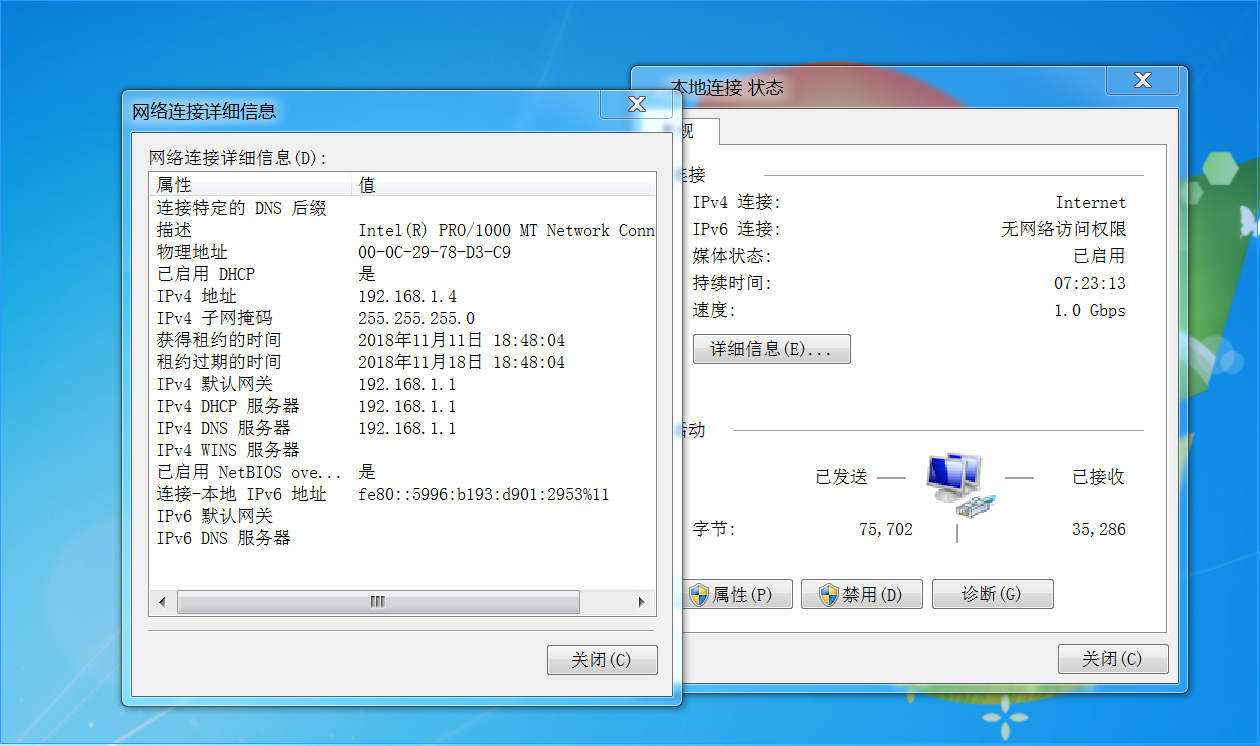Select the IPv4 地址 row

[x=402, y=296]
